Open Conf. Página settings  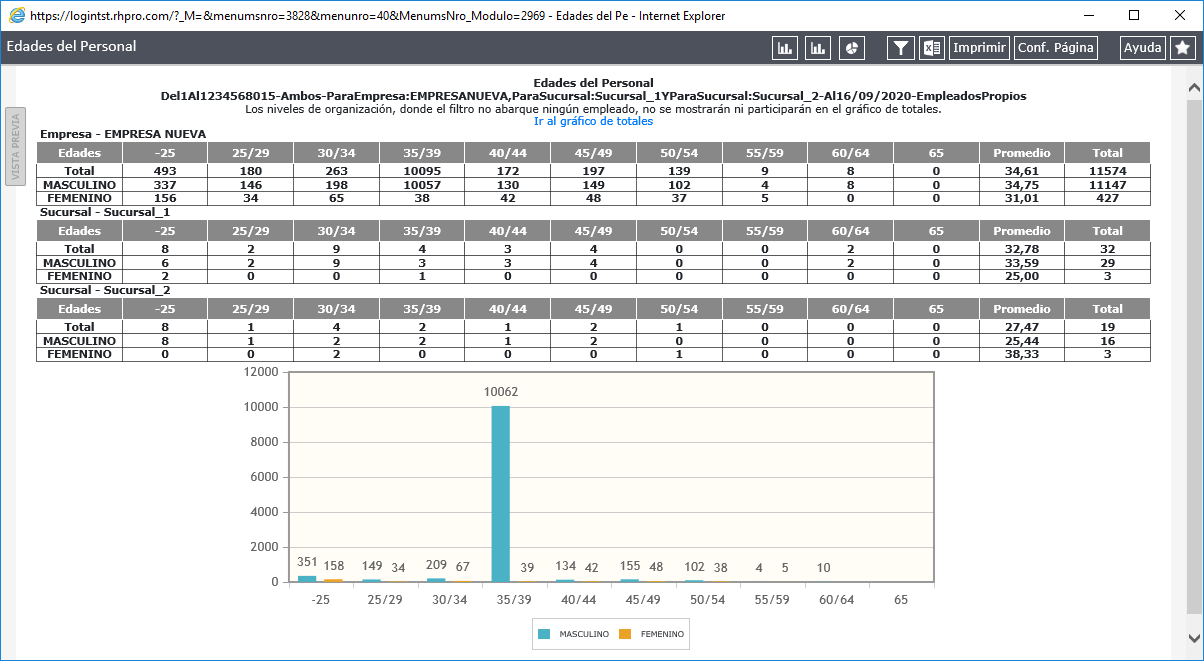[x=1055, y=47]
